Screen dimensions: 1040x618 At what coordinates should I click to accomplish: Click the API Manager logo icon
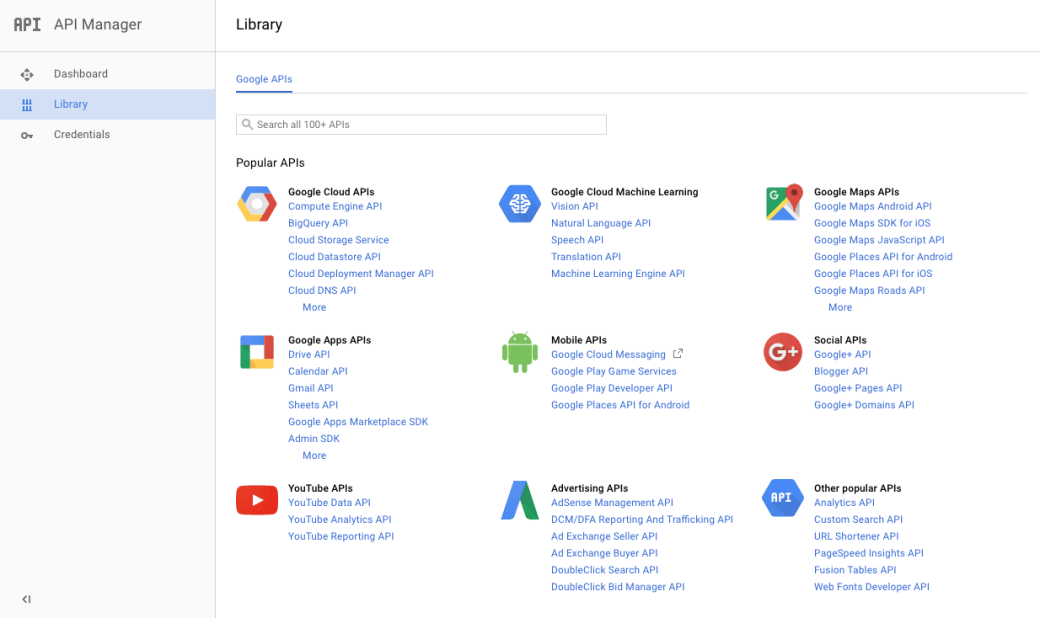pos(27,24)
